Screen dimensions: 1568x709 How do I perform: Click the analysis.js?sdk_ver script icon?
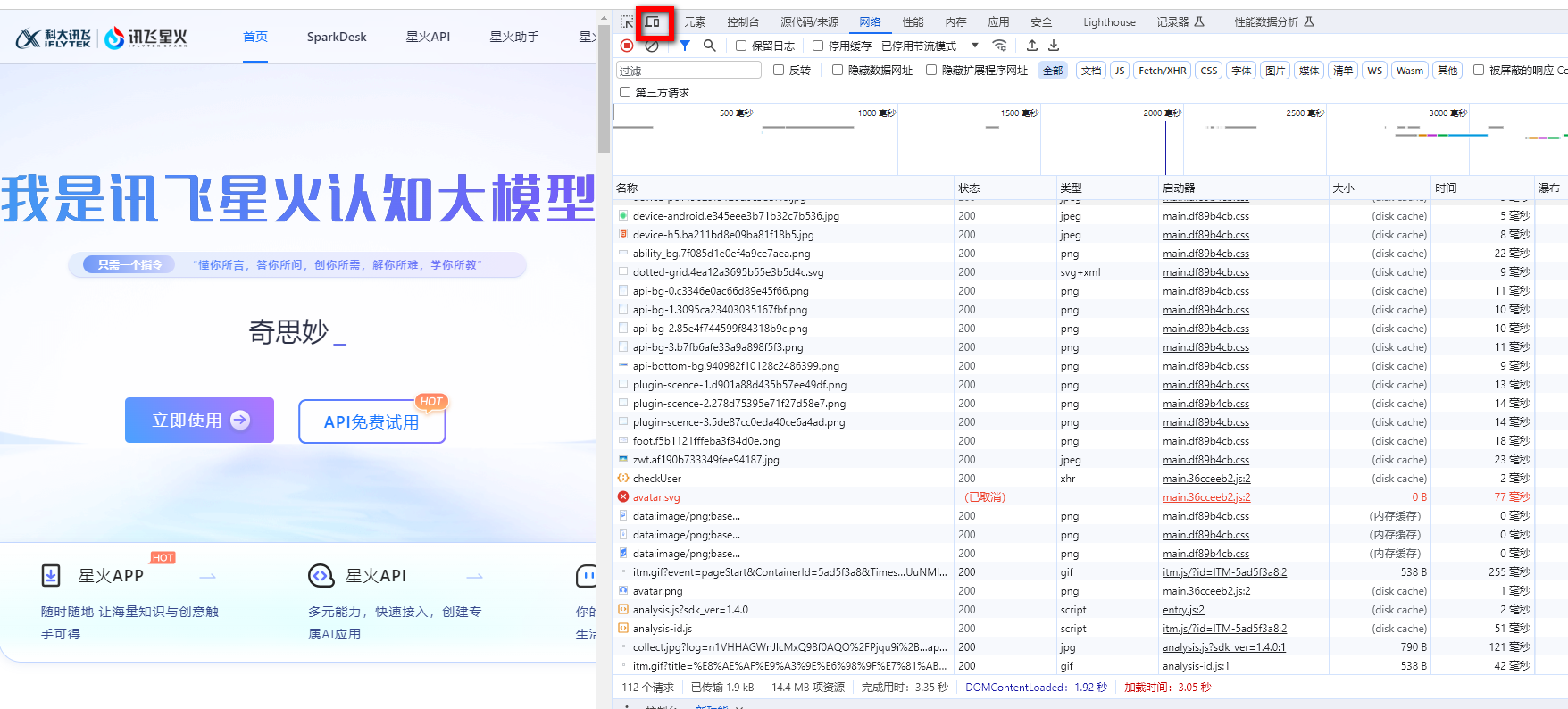(x=623, y=609)
